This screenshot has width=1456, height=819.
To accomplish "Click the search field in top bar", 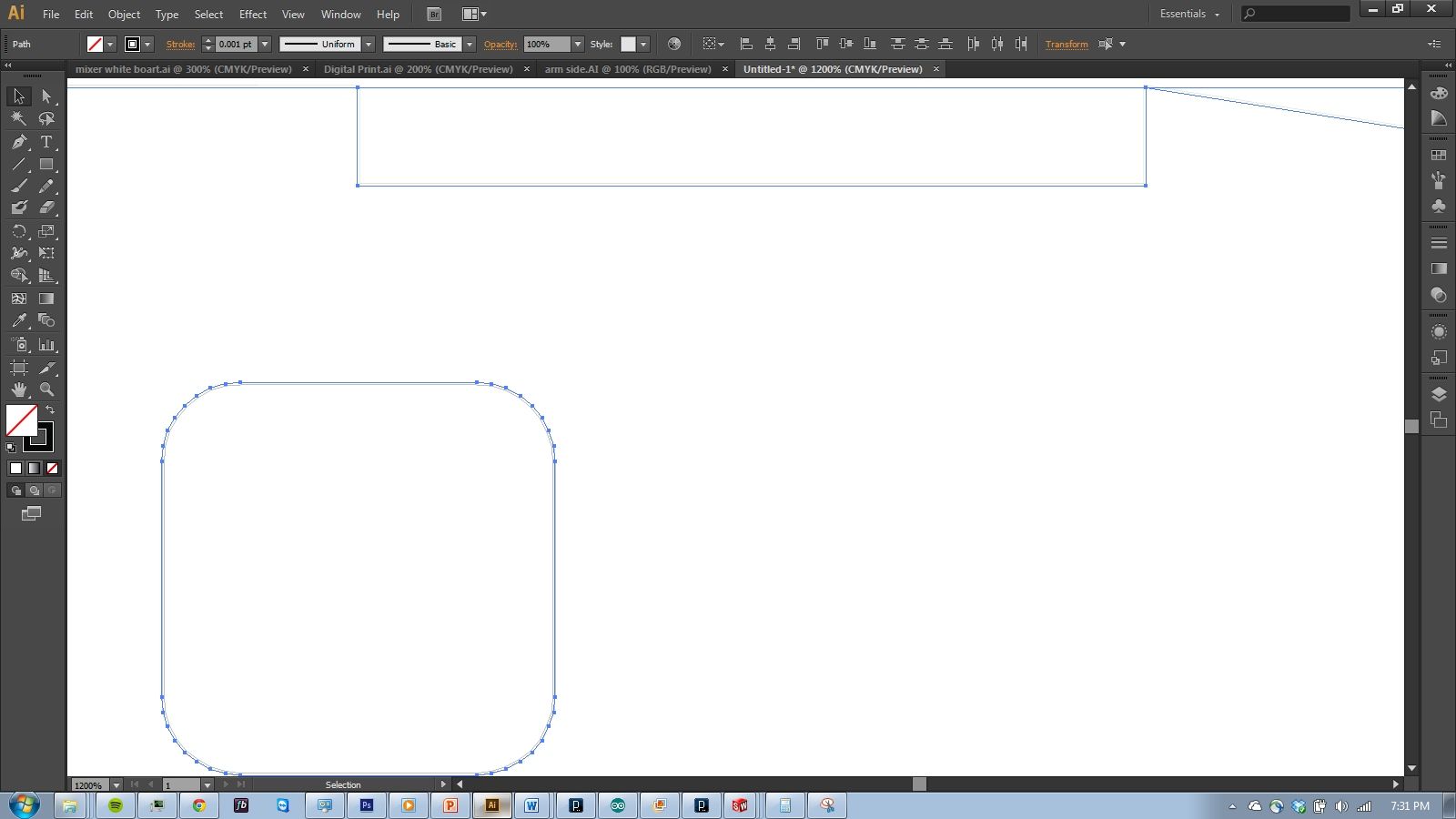I will 1296,14.
